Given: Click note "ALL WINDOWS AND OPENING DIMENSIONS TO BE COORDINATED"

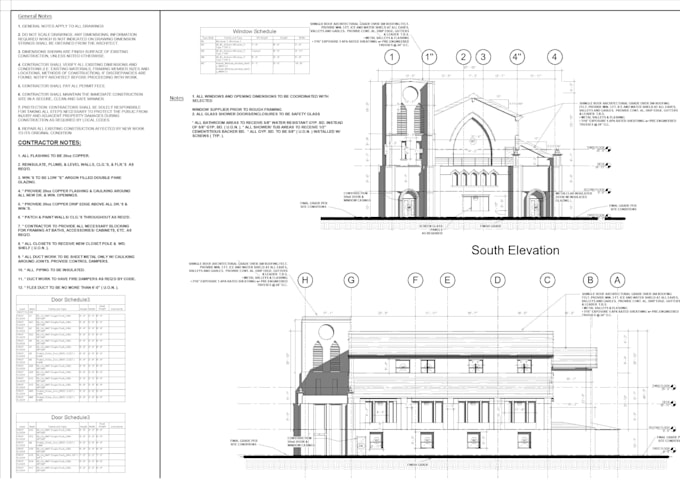Looking at the screenshot, I should [260, 98].
